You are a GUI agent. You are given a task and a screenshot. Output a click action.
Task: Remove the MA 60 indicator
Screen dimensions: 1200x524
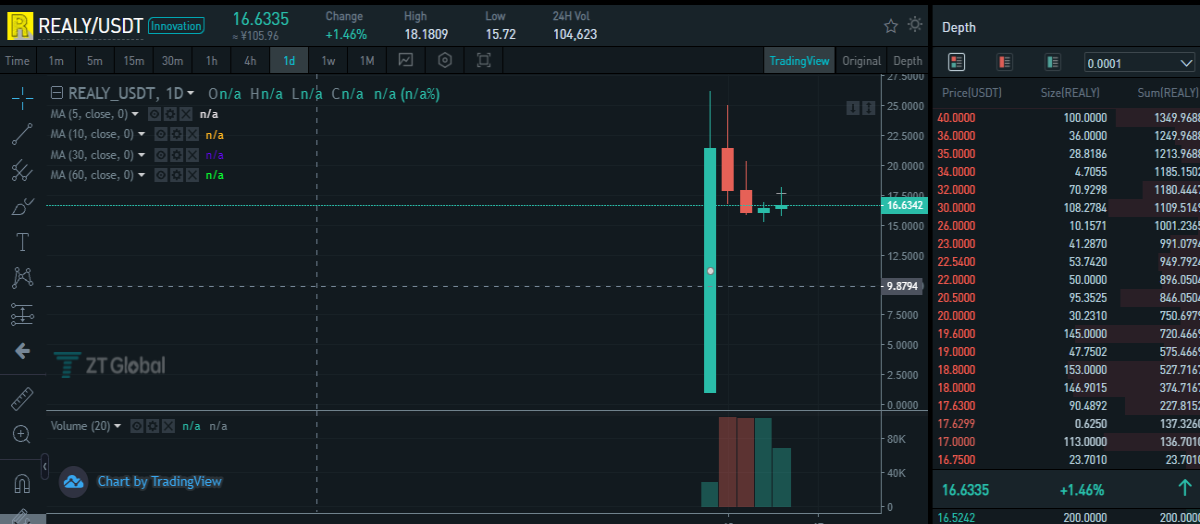pos(190,175)
